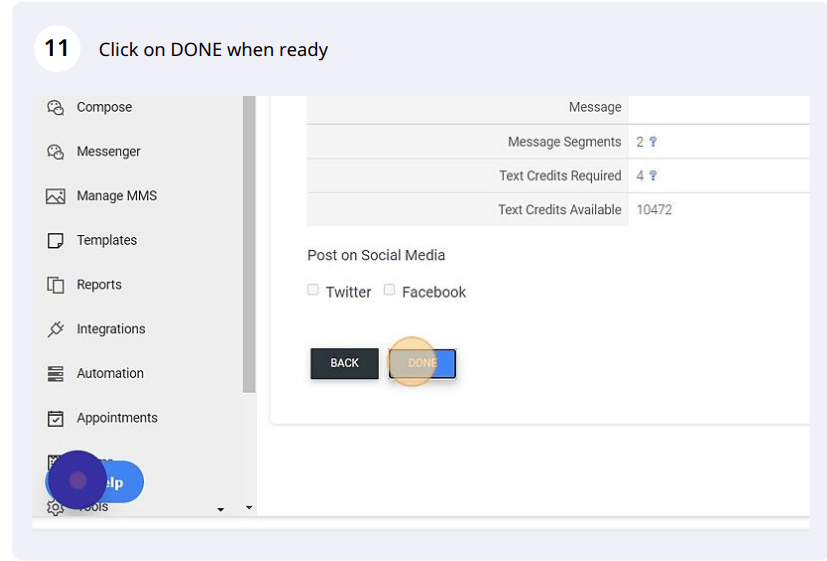Tick the Facebook checkbox

point(389,289)
